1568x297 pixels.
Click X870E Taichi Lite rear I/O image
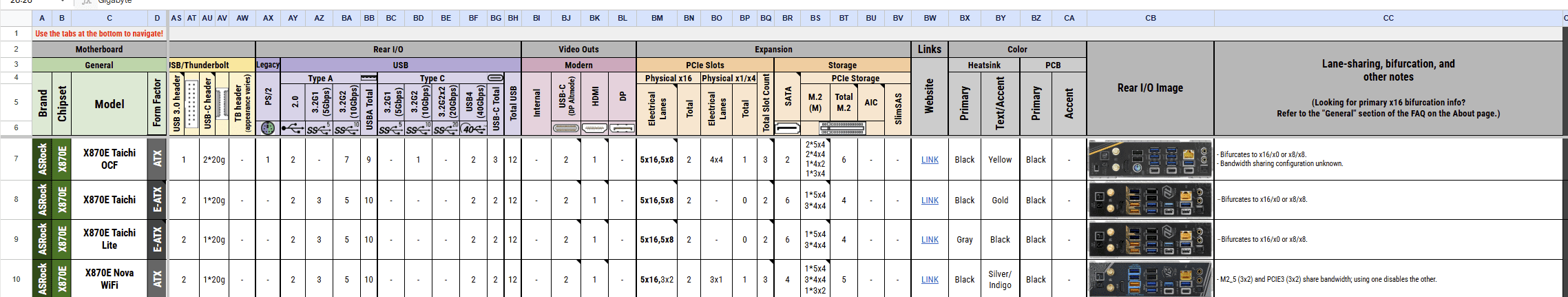click(x=1150, y=240)
